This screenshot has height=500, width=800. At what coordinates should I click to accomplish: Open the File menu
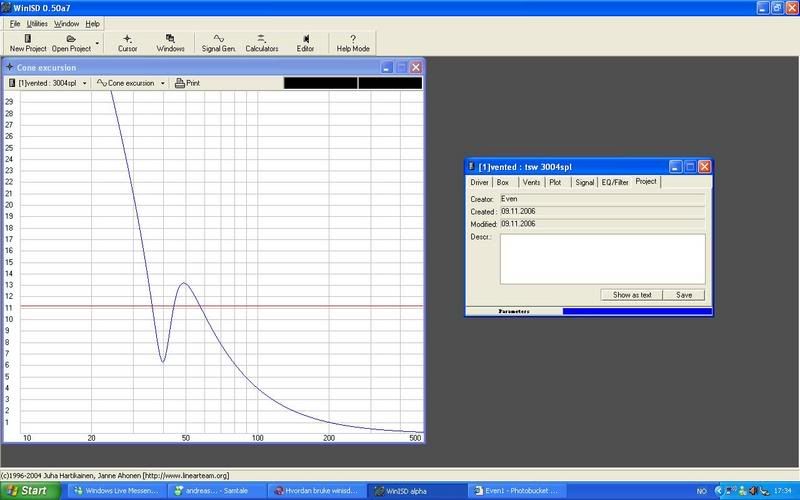(x=15, y=22)
